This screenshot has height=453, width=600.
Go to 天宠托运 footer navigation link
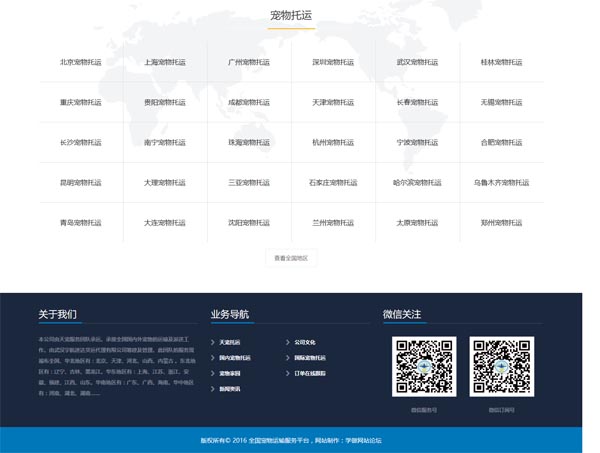click(230, 342)
